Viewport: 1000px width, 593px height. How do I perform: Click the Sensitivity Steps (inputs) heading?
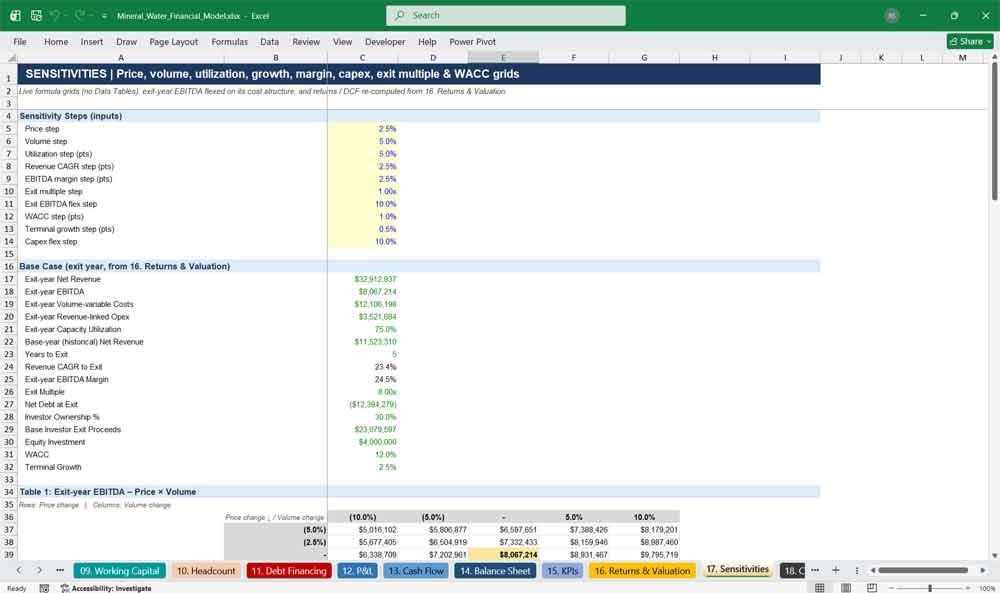[70, 116]
